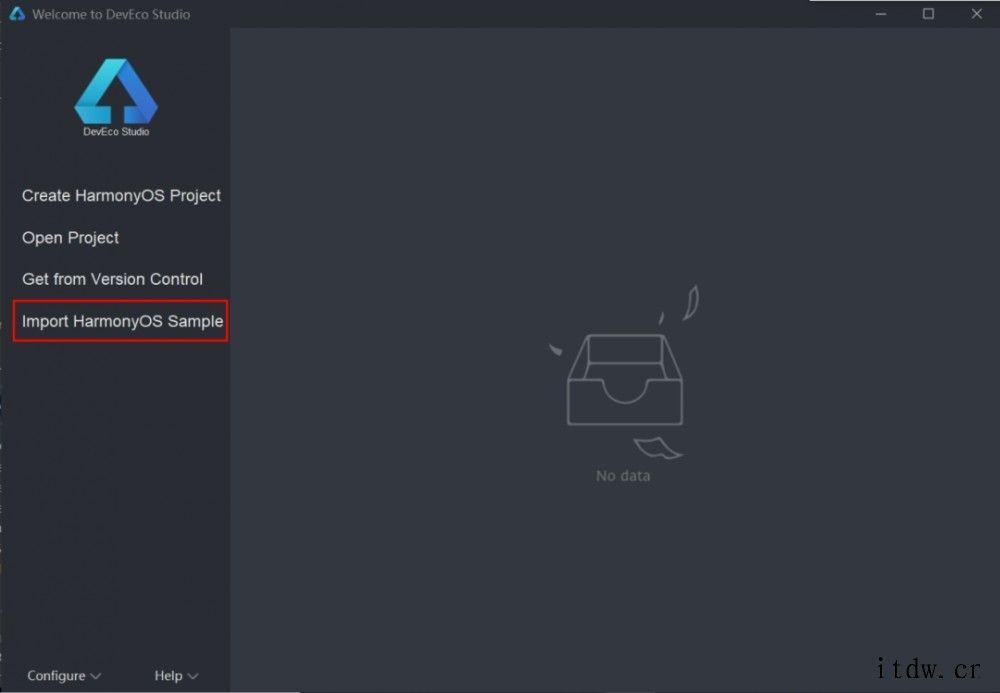Click the empty inbox No data illustration

coord(624,372)
